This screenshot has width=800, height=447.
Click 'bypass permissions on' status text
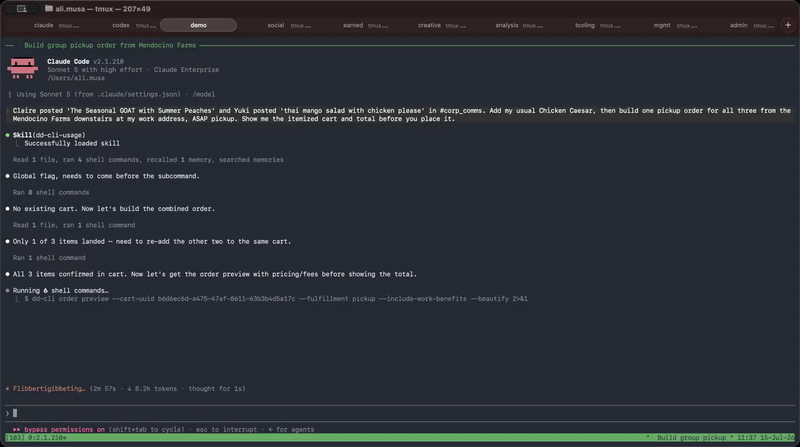coord(64,430)
